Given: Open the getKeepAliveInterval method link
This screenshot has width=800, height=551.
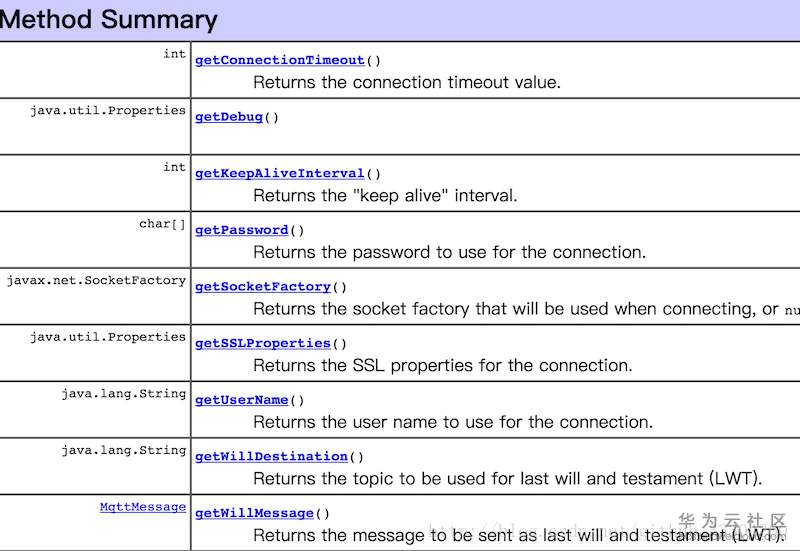Looking at the screenshot, I should pyautogui.click(x=279, y=173).
